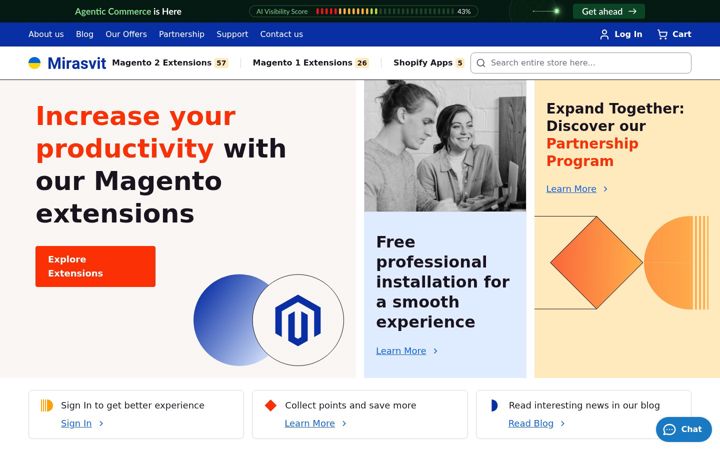720x450 pixels.
Task: Click Sign In to get better experience text
Action: click(x=133, y=405)
